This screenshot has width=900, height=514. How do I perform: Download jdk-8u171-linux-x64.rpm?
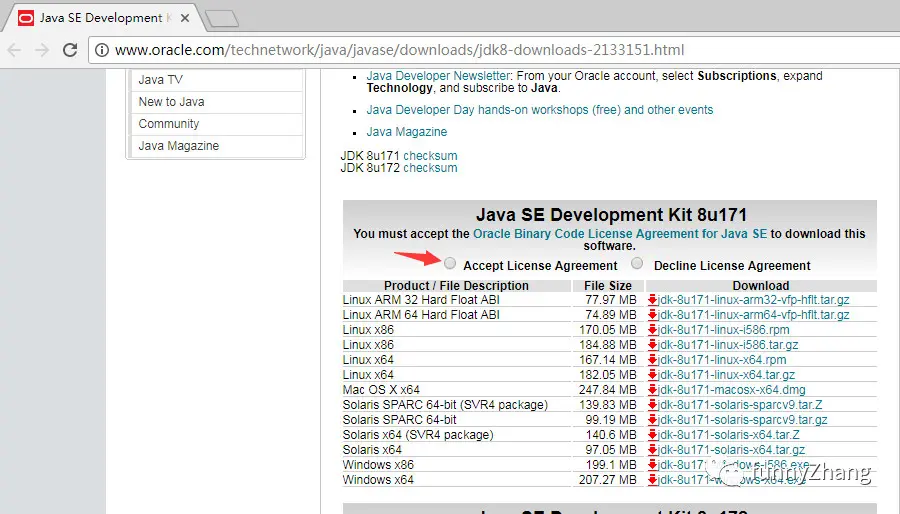pos(721,360)
